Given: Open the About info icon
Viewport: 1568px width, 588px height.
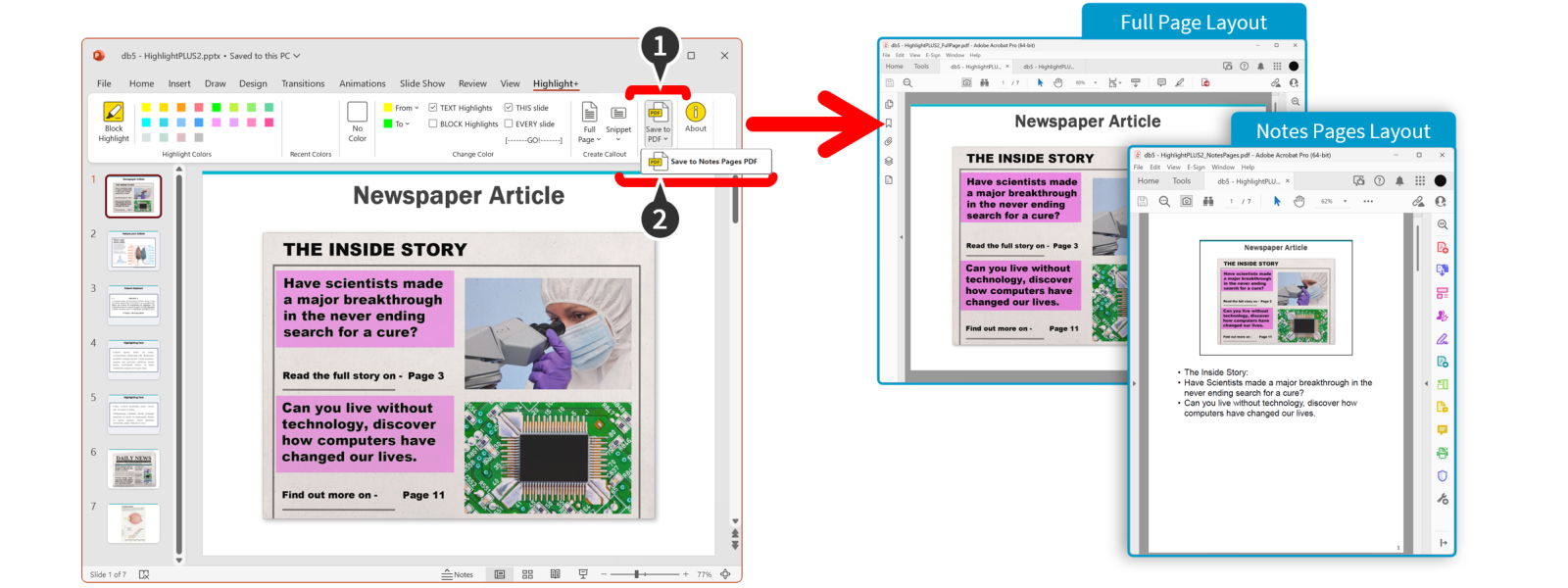Looking at the screenshot, I should tap(696, 113).
